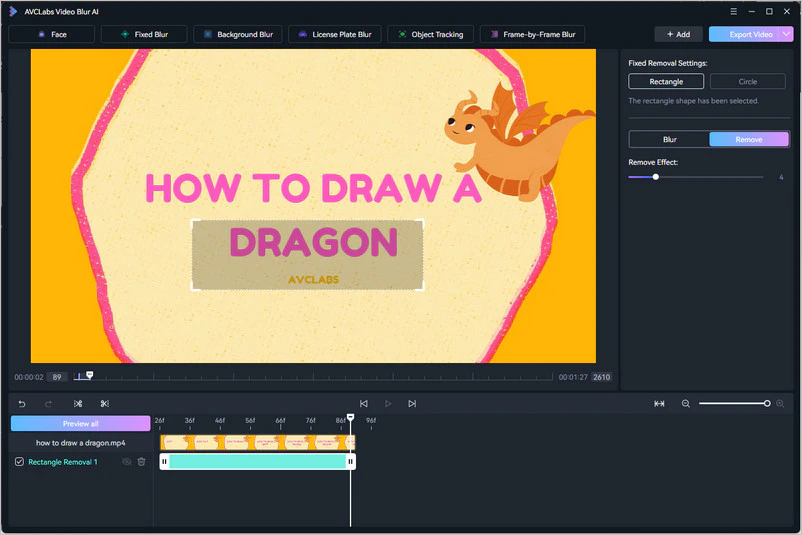This screenshot has height=535, width=802.
Task: Jump to next frame
Action: click(x=412, y=404)
